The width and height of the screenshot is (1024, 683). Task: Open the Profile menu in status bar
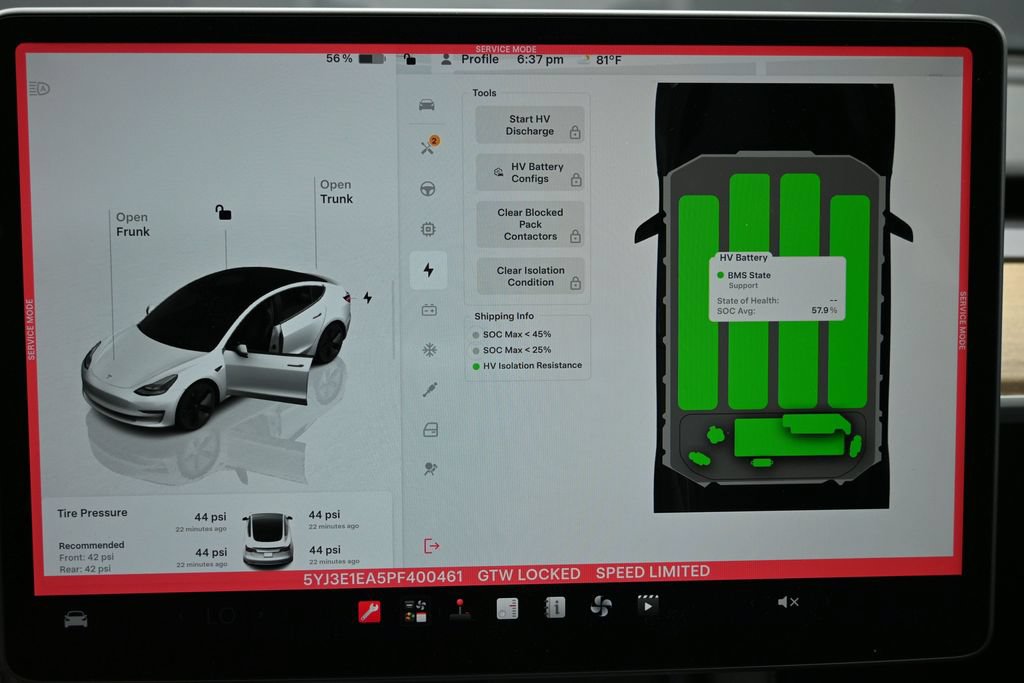[x=470, y=59]
